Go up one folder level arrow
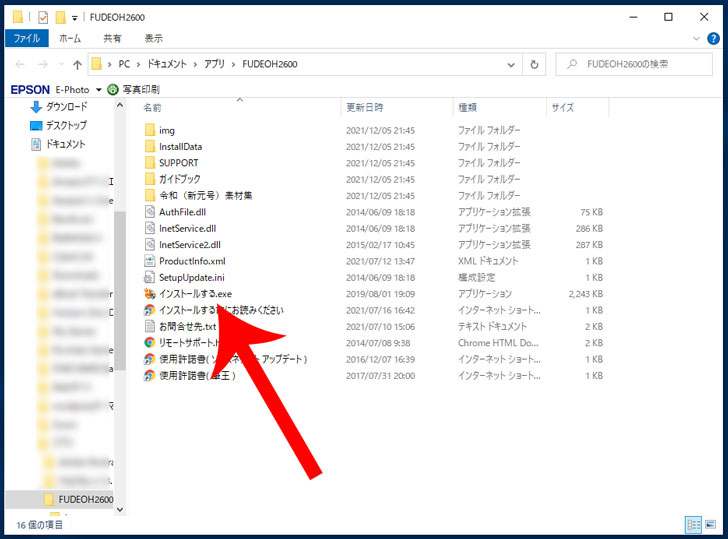 [x=78, y=65]
